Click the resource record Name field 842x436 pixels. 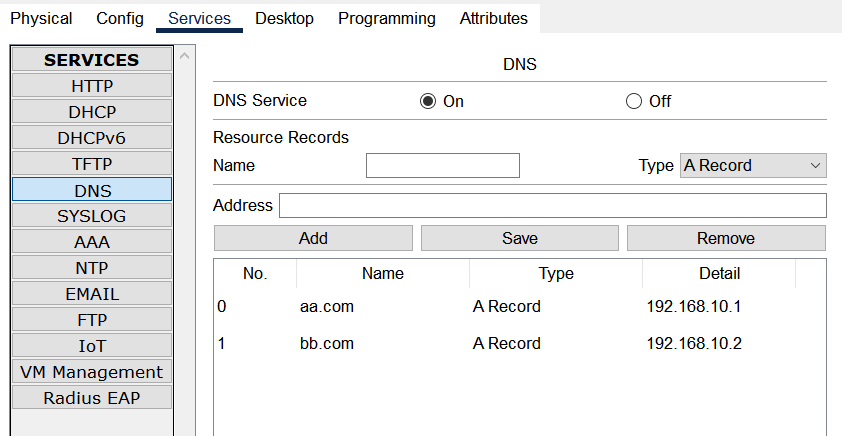(x=442, y=165)
